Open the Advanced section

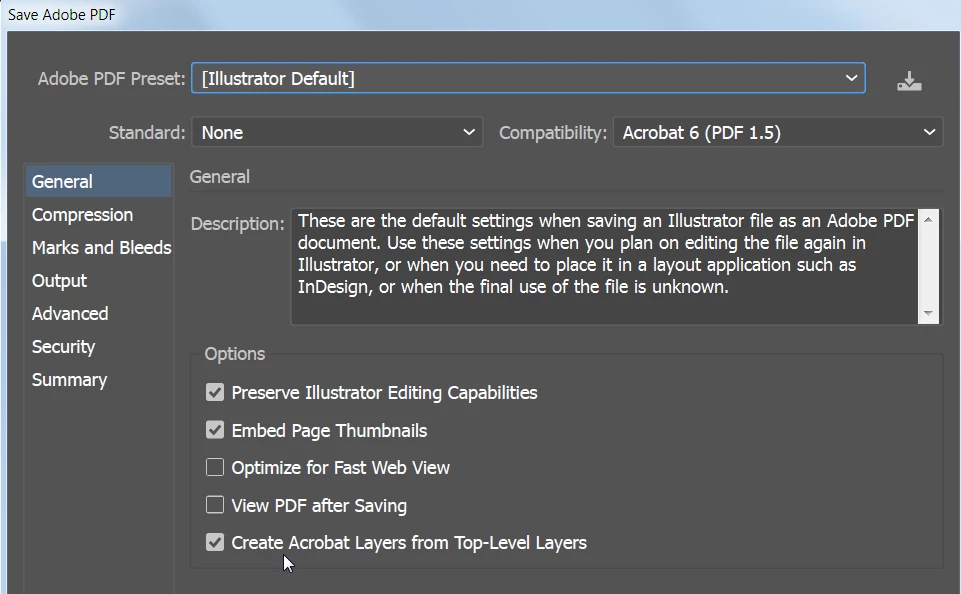[70, 314]
